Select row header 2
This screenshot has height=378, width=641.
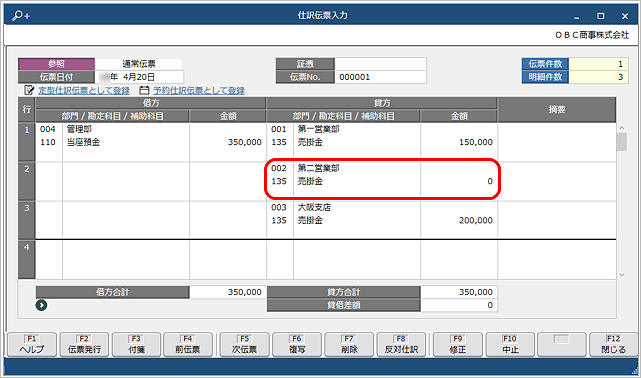click(x=27, y=181)
